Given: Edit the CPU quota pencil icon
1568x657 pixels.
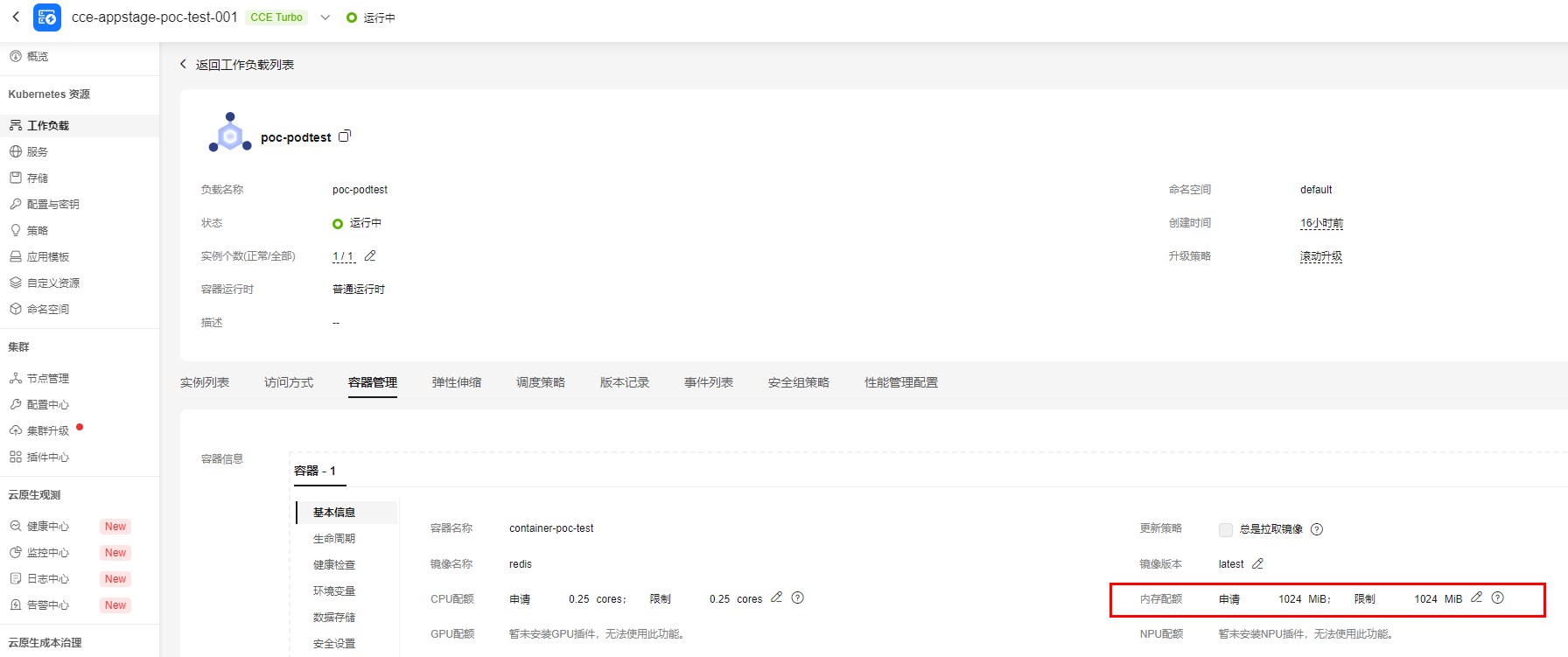Looking at the screenshot, I should tap(776, 598).
